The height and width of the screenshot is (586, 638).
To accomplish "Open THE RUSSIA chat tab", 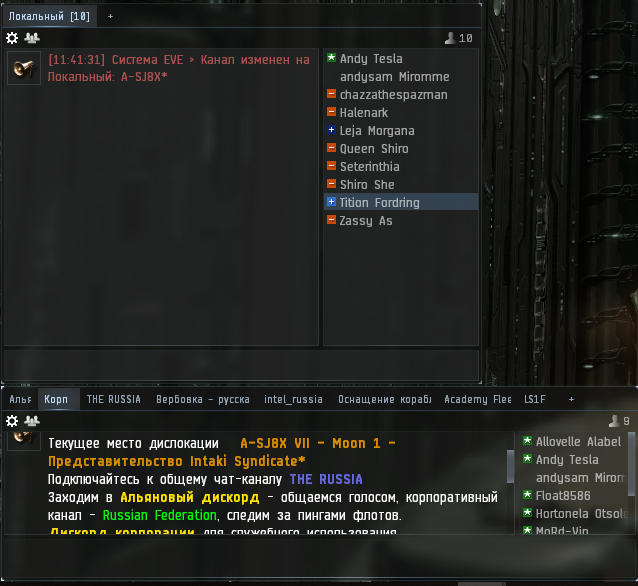I will (114, 399).
